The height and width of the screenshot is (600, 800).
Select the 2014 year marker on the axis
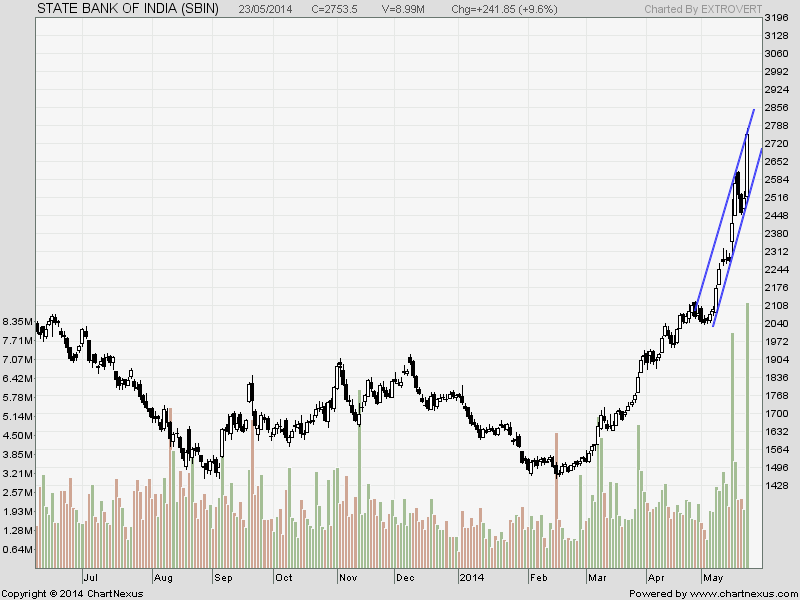coord(470,577)
